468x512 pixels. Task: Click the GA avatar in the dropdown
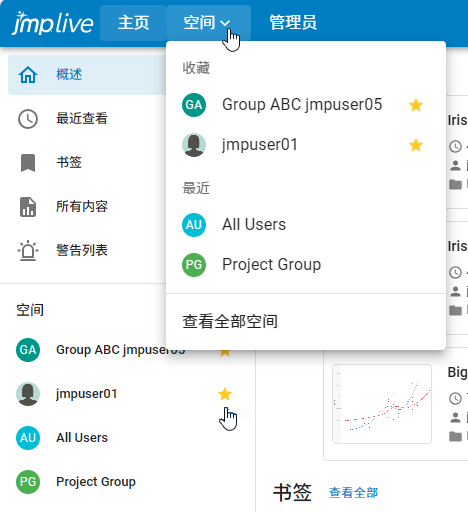(194, 105)
